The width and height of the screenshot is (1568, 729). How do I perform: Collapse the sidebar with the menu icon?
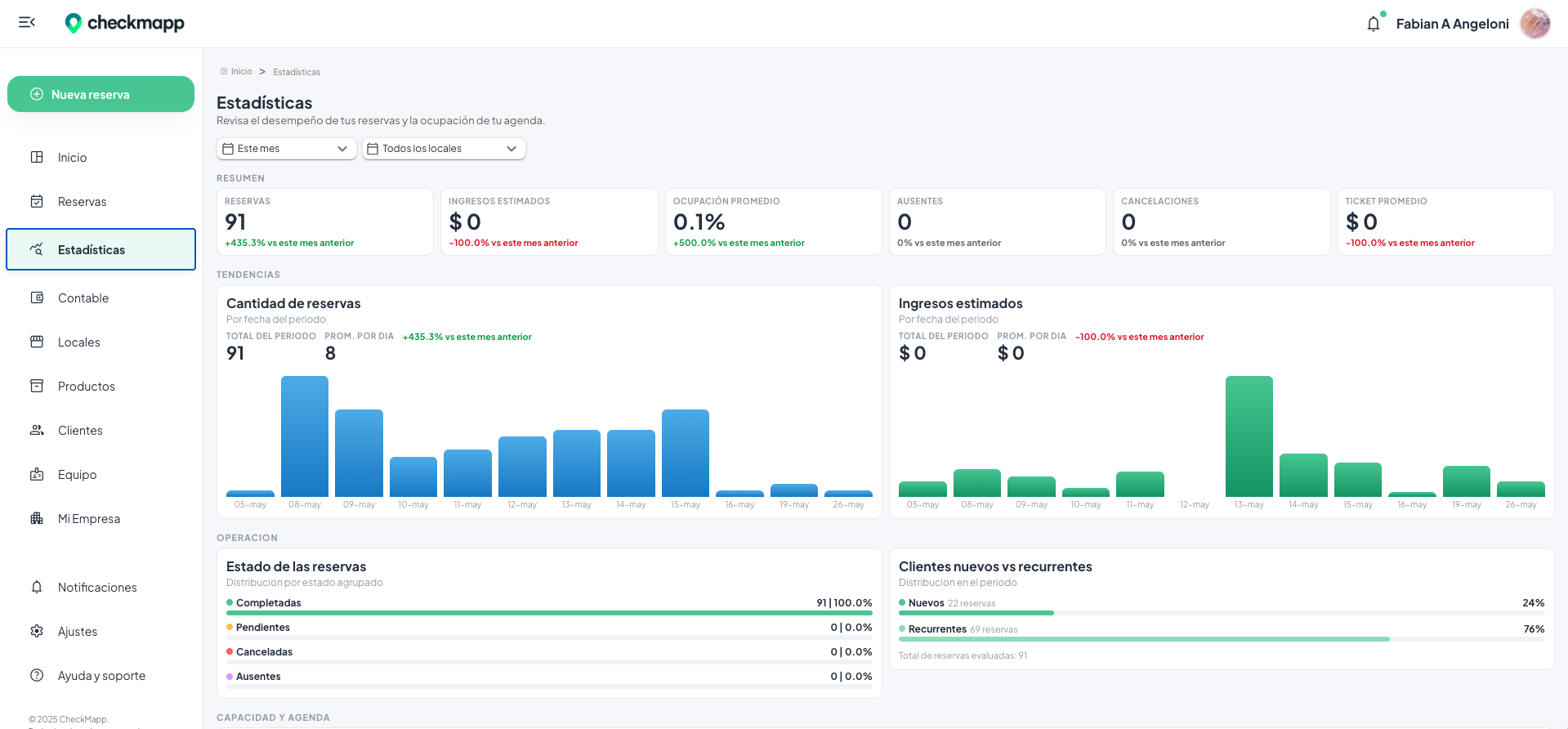coord(27,22)
